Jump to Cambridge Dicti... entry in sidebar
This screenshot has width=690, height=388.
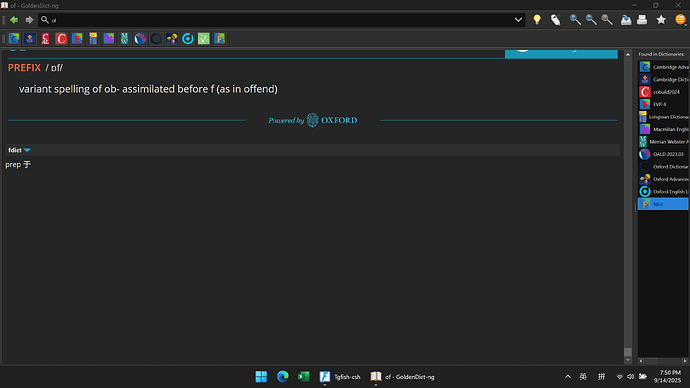[x=663, y=79]
